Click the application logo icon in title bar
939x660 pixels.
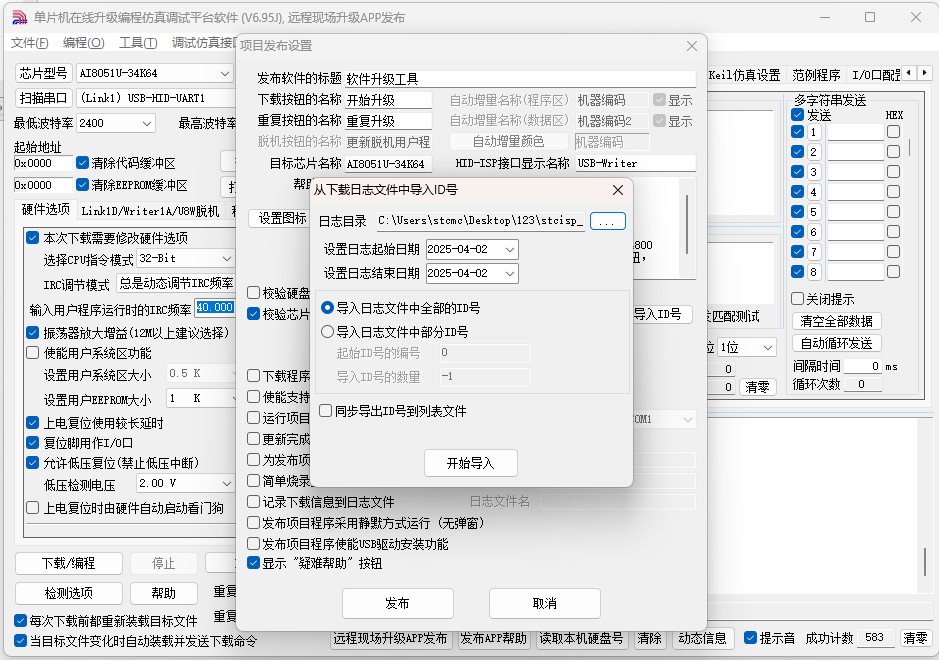(x=19, y=17)
